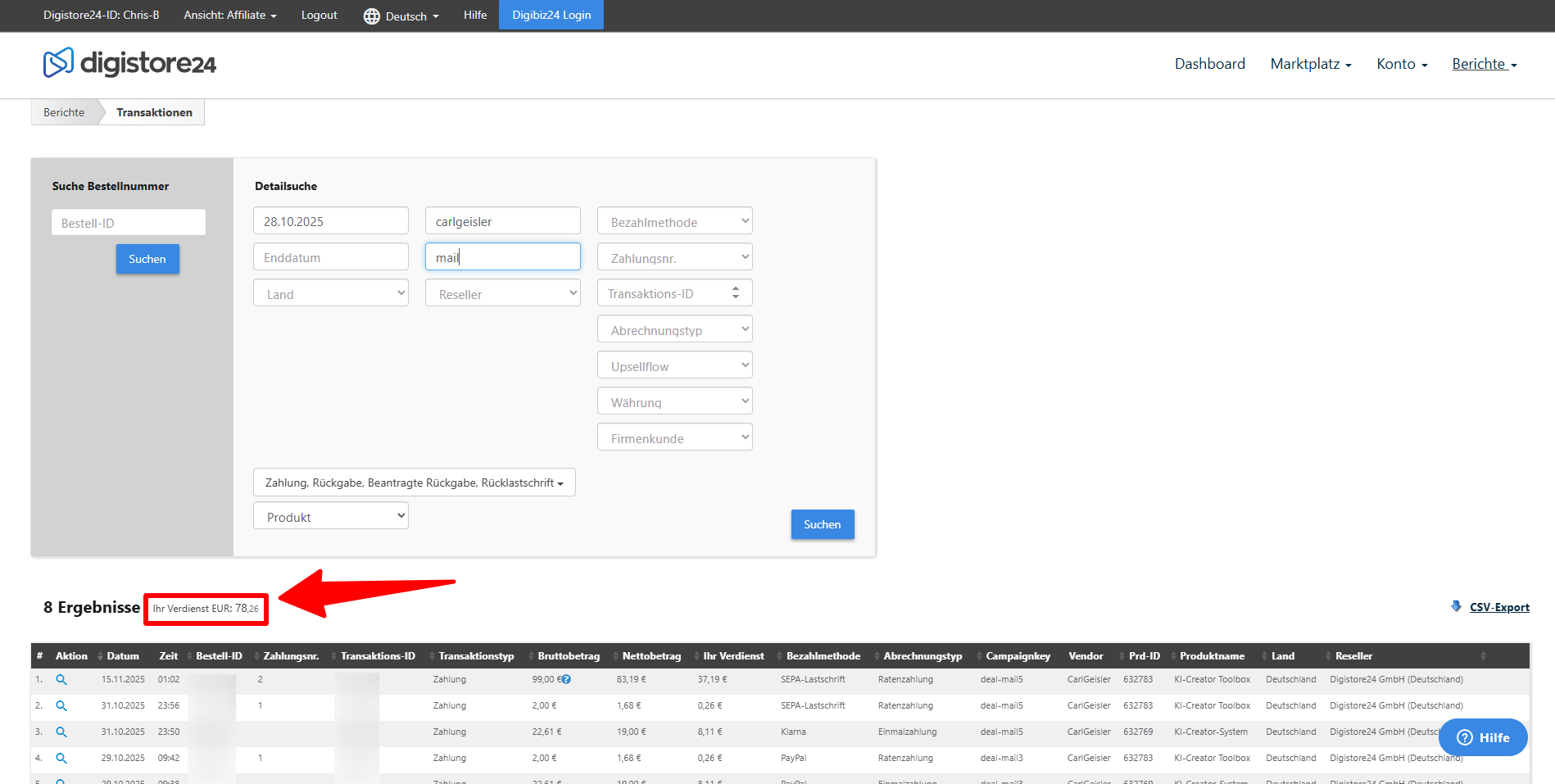This screenshot has height=784, width=1555.
Task: Open the Land dropdown filter
Action: 330,293
